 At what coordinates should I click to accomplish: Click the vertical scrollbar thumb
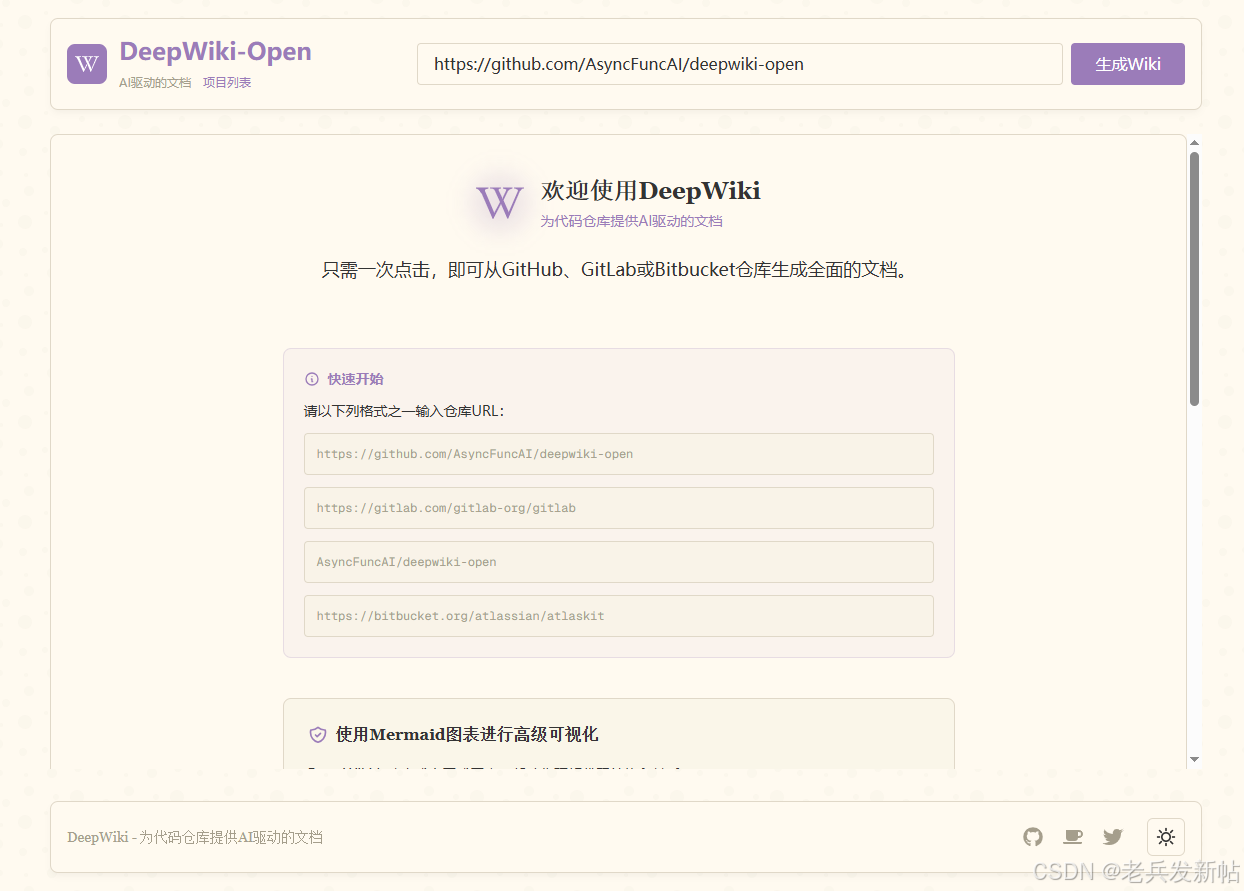1194,279
